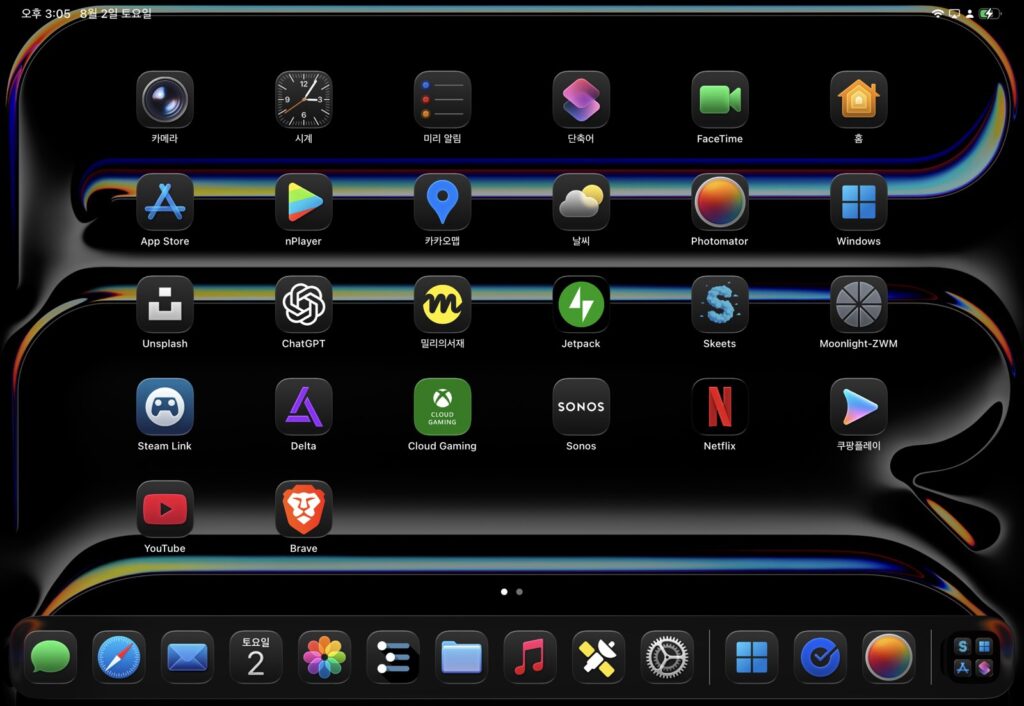Open Windows app on the home screen grid

(x=859, y=202)
